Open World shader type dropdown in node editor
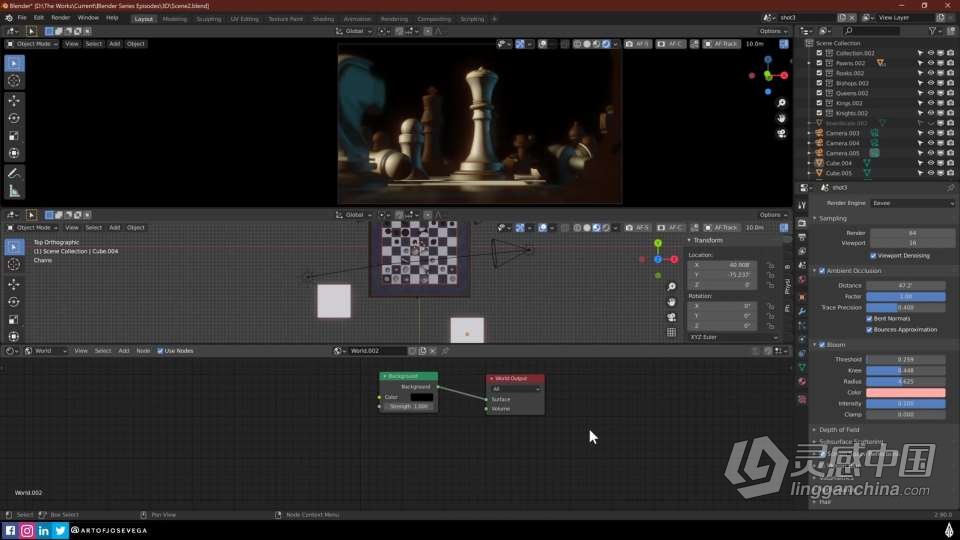 46,351
